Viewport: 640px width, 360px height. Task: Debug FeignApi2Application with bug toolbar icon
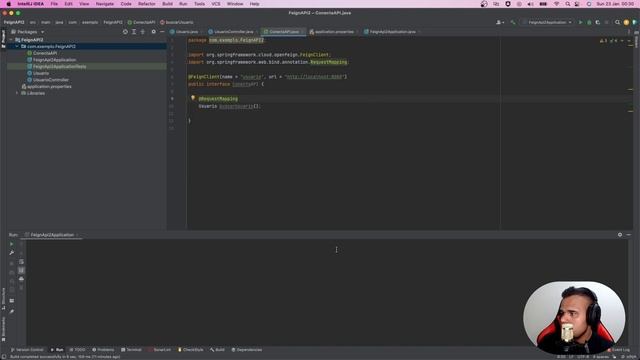click(589, 22)
